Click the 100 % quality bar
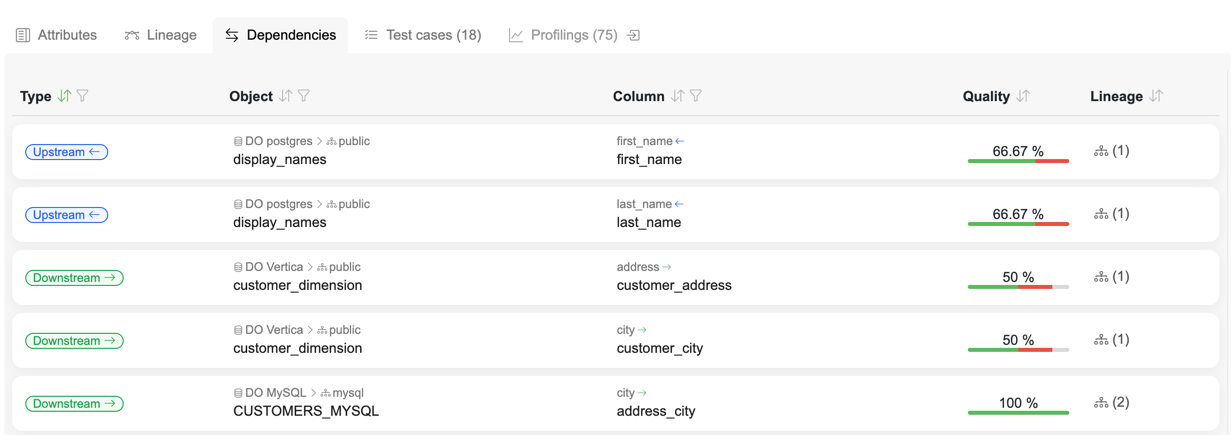The height and width of the screenshot is (435, 1231). click(x=1018, y=411)
